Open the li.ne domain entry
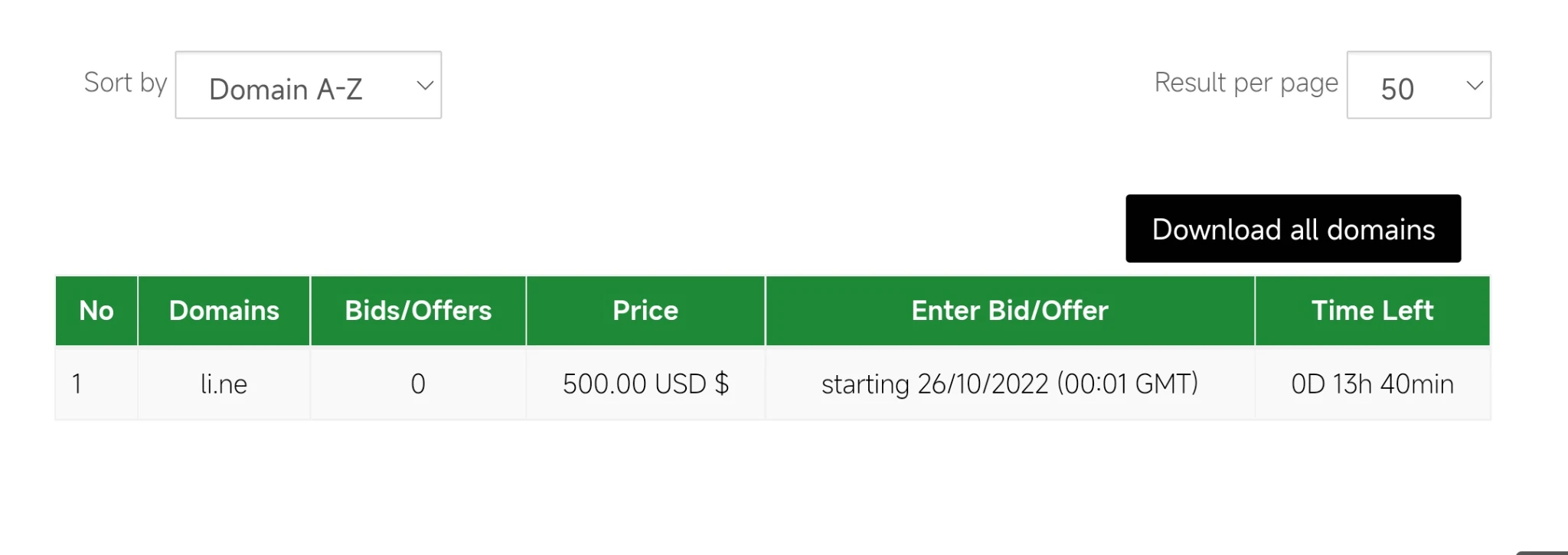The height and width of the screenshot is (555, 1568). pyautogui.click(x=224, y=384)
